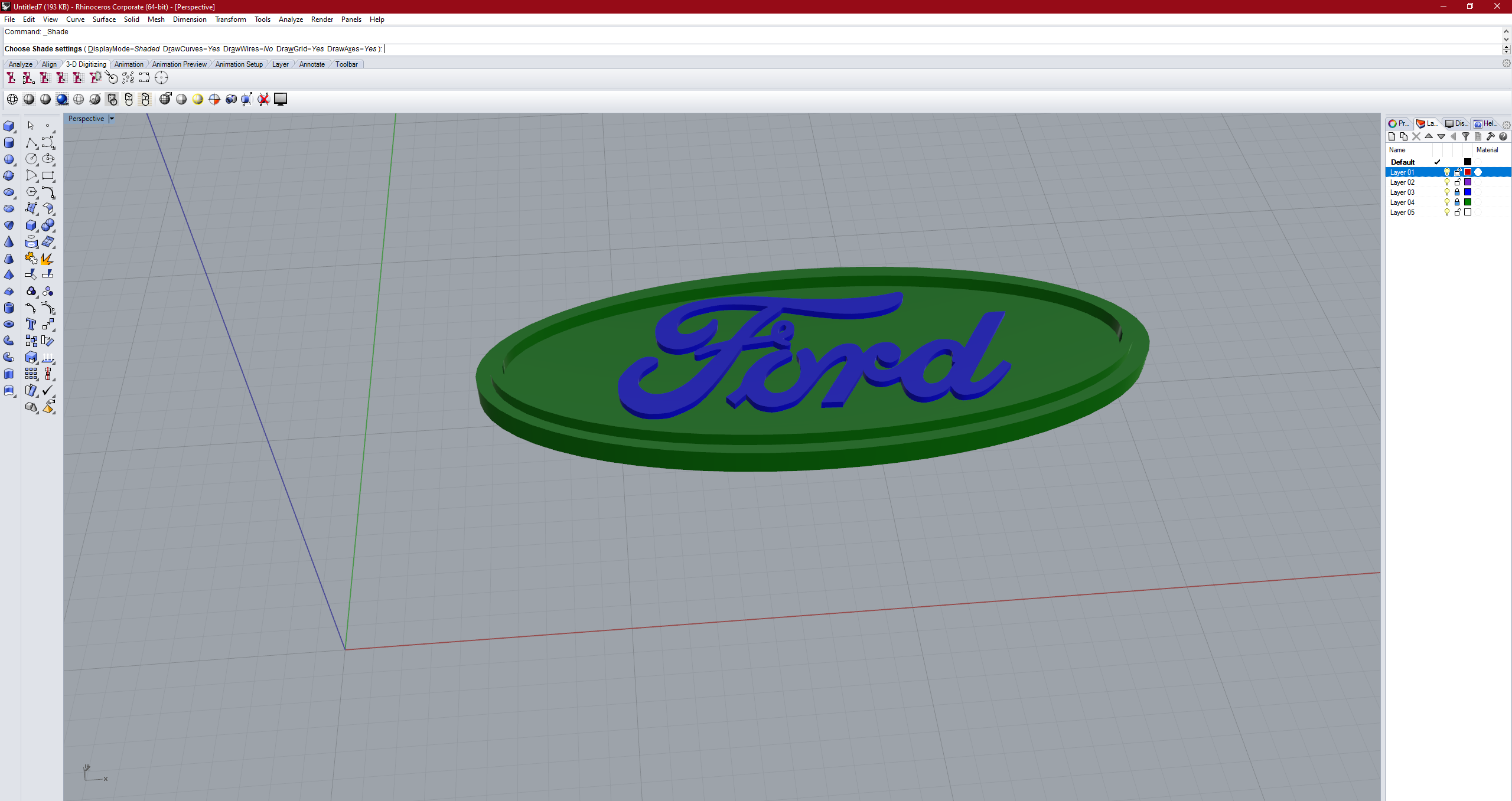Toggle Layer 04 visibility light bulb
The height and width of the screenshot is (801, 1512).
pyautogui.click(x=1446, y=202)
